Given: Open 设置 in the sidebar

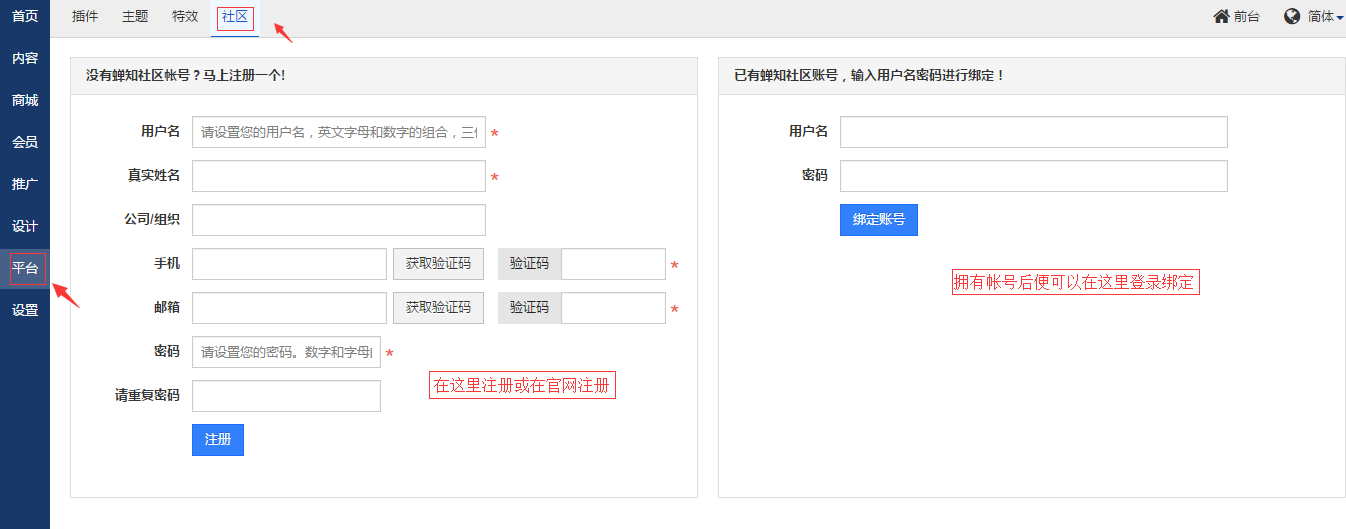Looking at the screenshot, I should [x=25, y=310].
